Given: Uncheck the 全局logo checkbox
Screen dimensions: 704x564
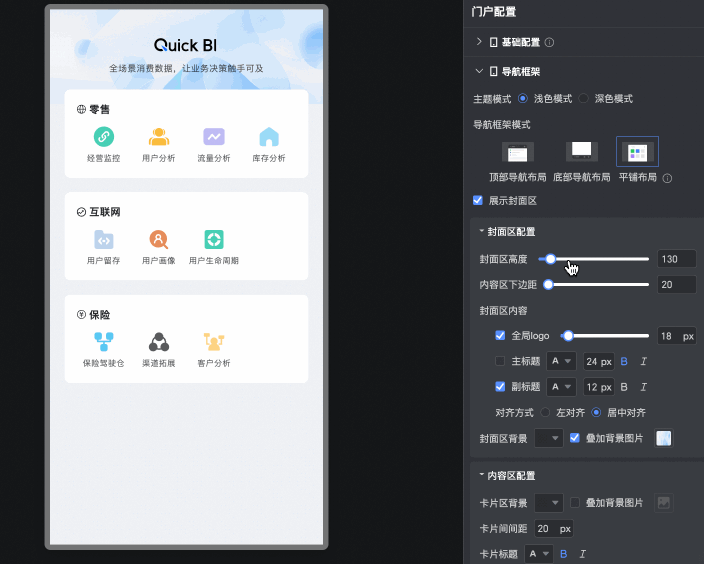Looking at the screenshot, I should [500, 335].
